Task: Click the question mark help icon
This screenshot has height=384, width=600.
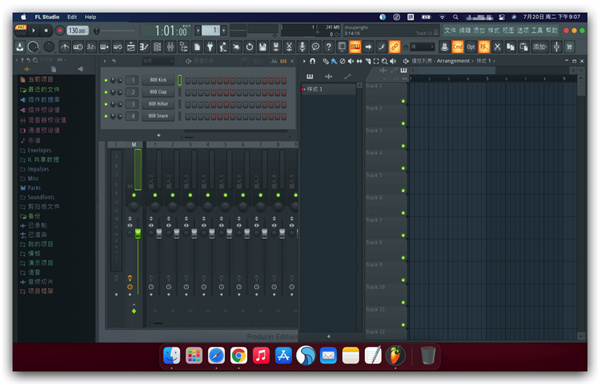Action: (x=329, y=47)
